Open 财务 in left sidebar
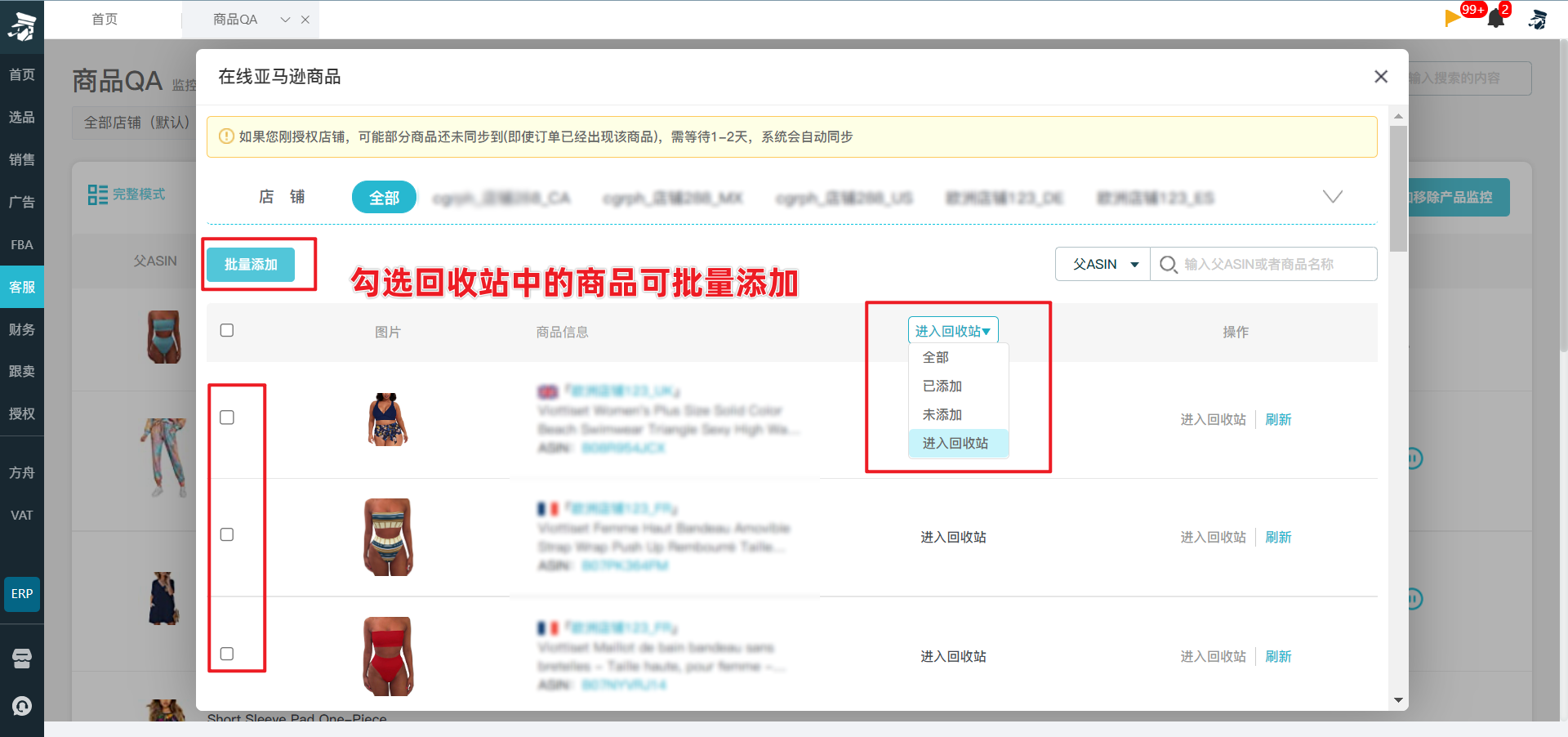 (x=22, y=329)
